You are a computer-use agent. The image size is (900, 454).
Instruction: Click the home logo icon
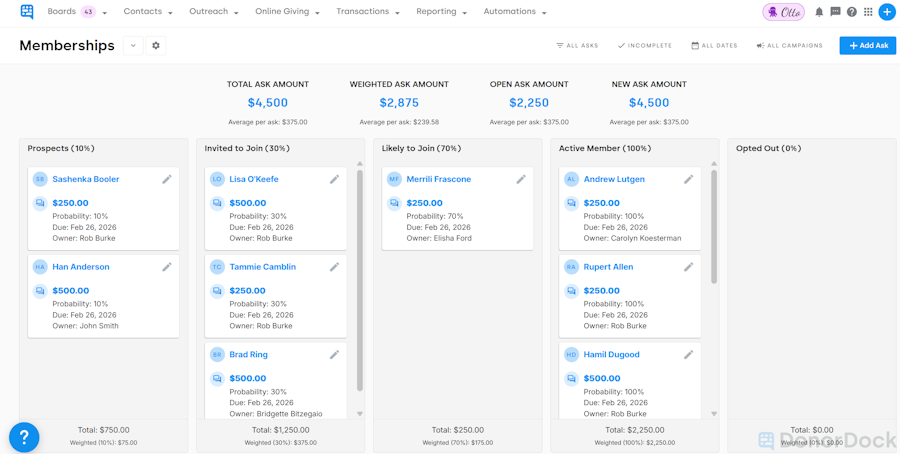(x=27, y=12)
